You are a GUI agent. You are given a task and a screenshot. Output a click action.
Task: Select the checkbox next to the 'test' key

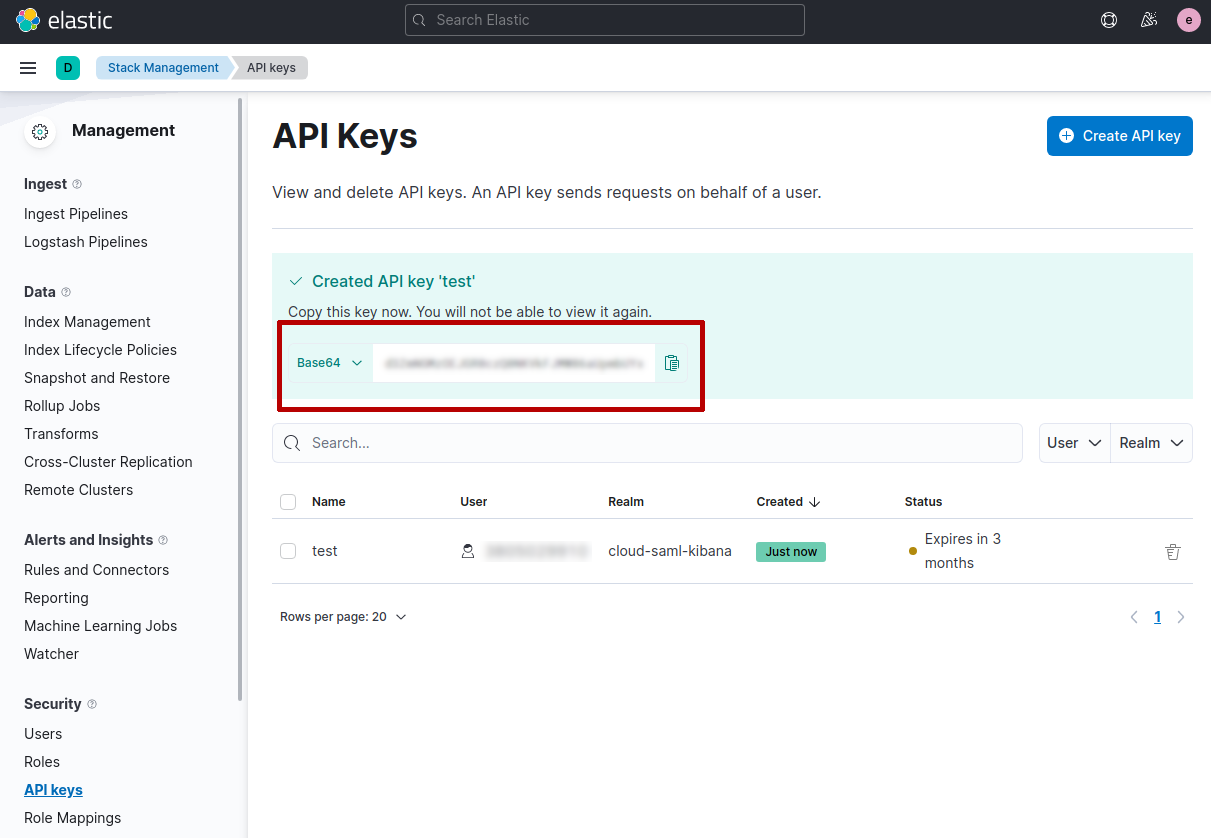point(288,551)
